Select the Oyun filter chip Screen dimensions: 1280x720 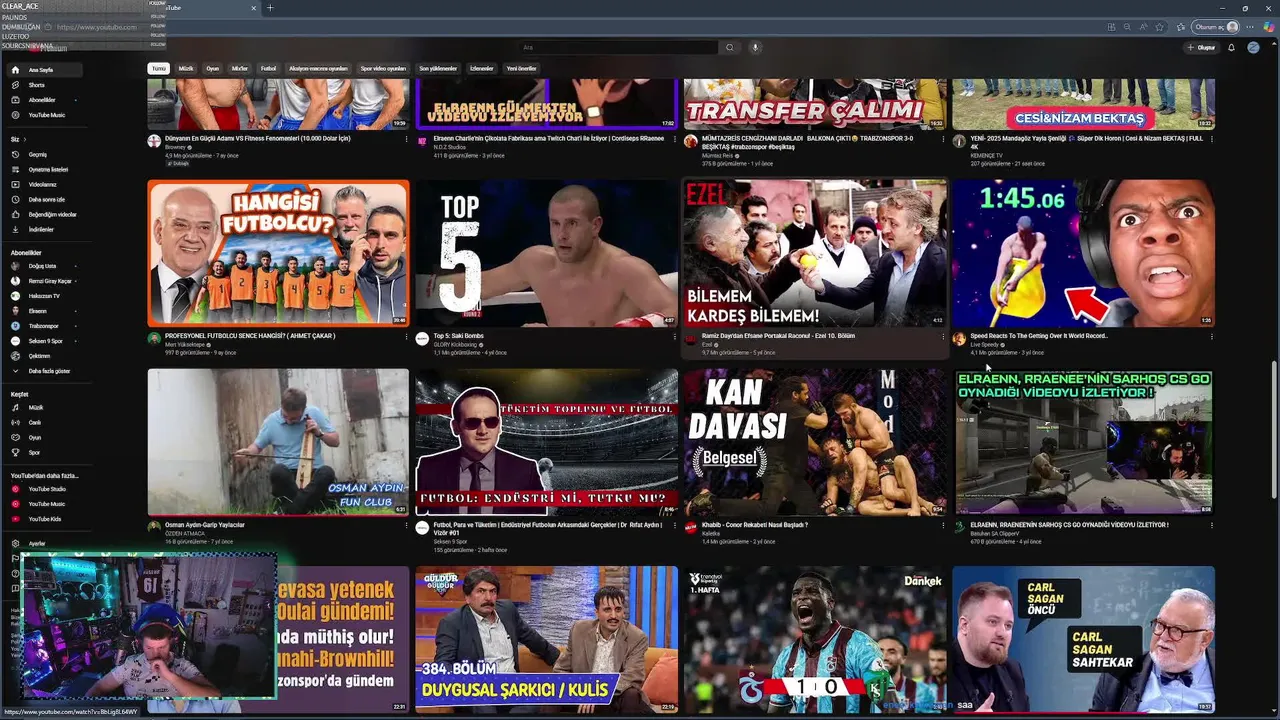[x=213, y=69]
